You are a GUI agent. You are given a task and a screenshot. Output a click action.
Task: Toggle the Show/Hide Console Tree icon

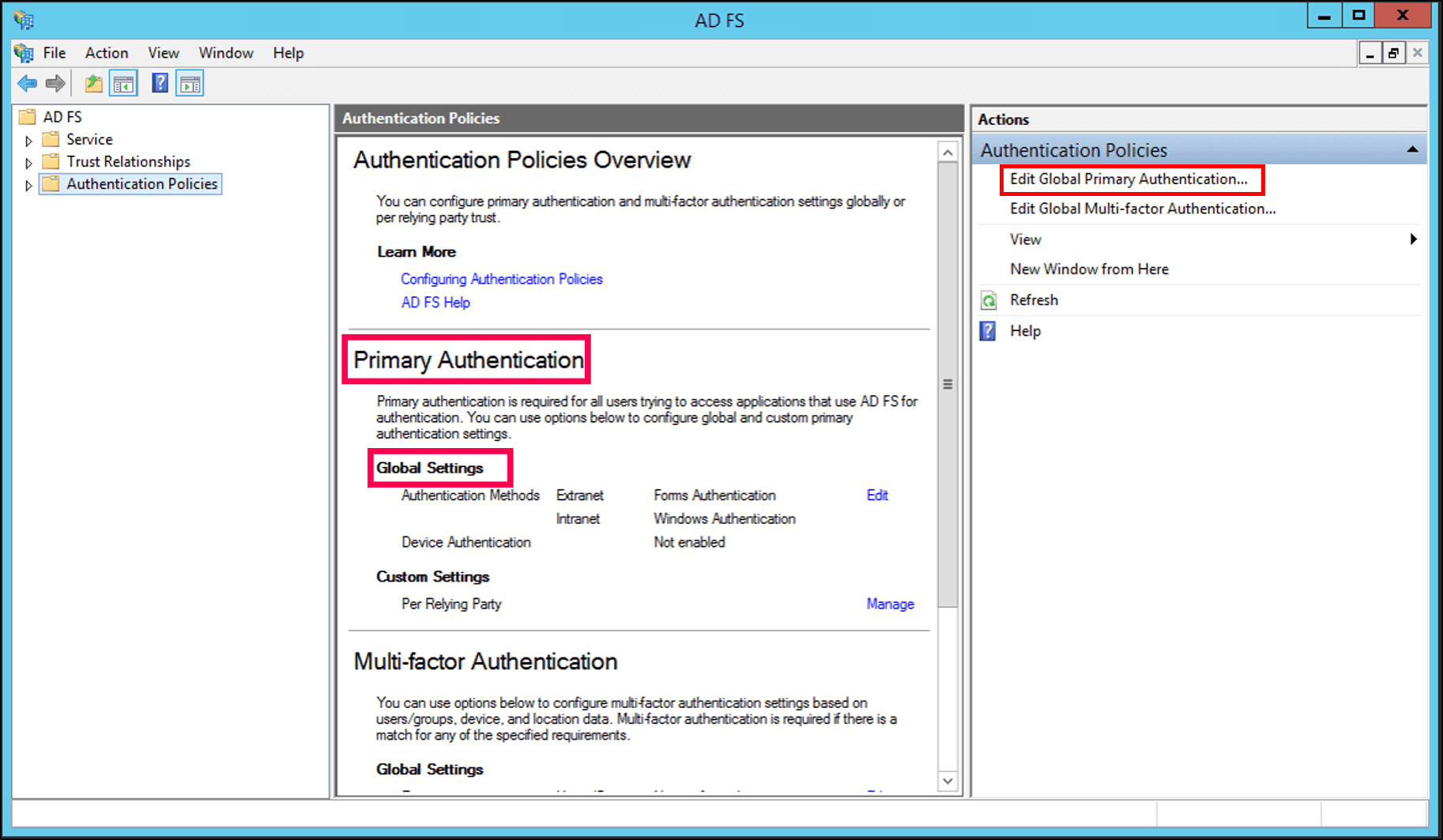point(123,83)
